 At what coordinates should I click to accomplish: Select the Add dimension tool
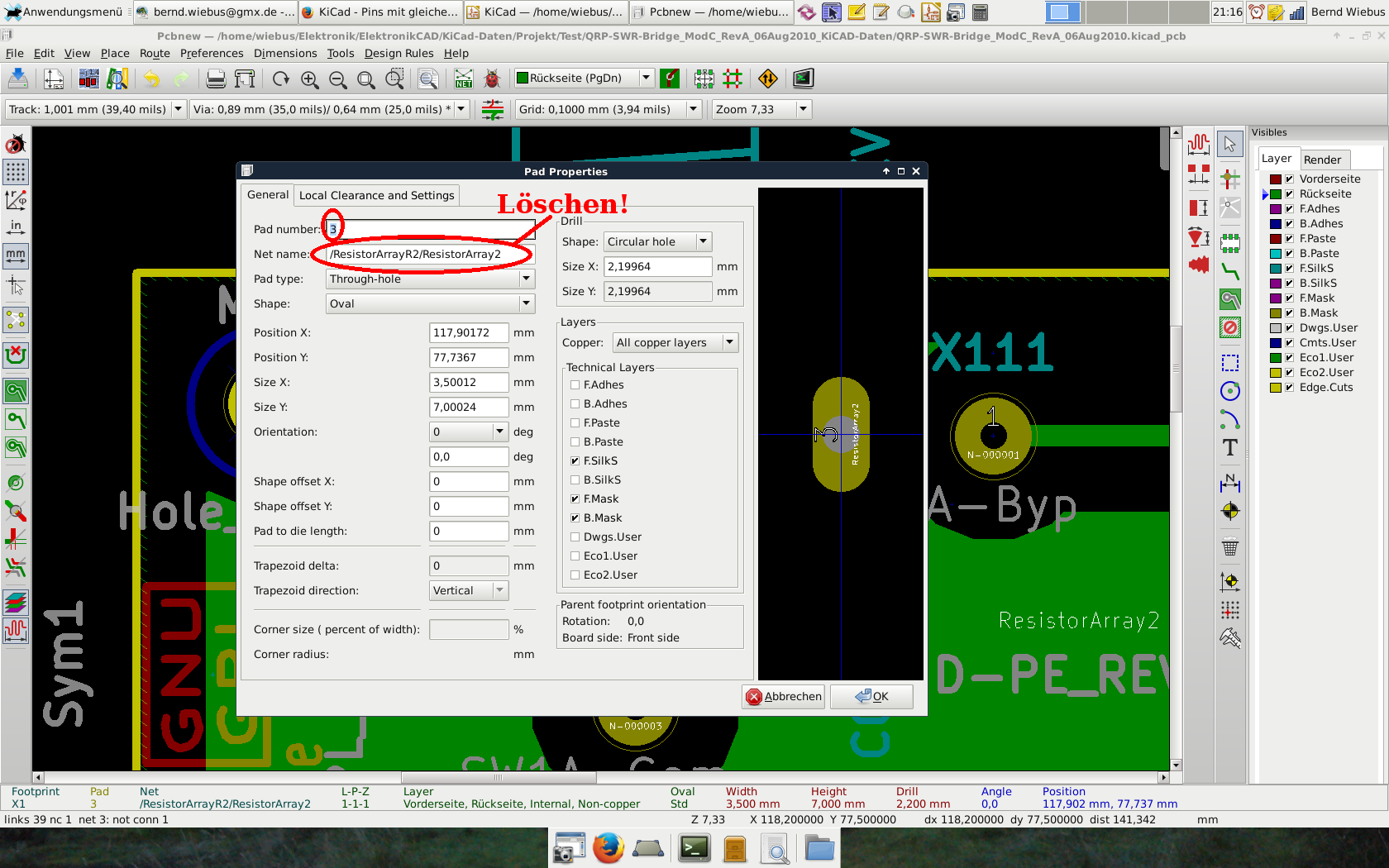1230,482
